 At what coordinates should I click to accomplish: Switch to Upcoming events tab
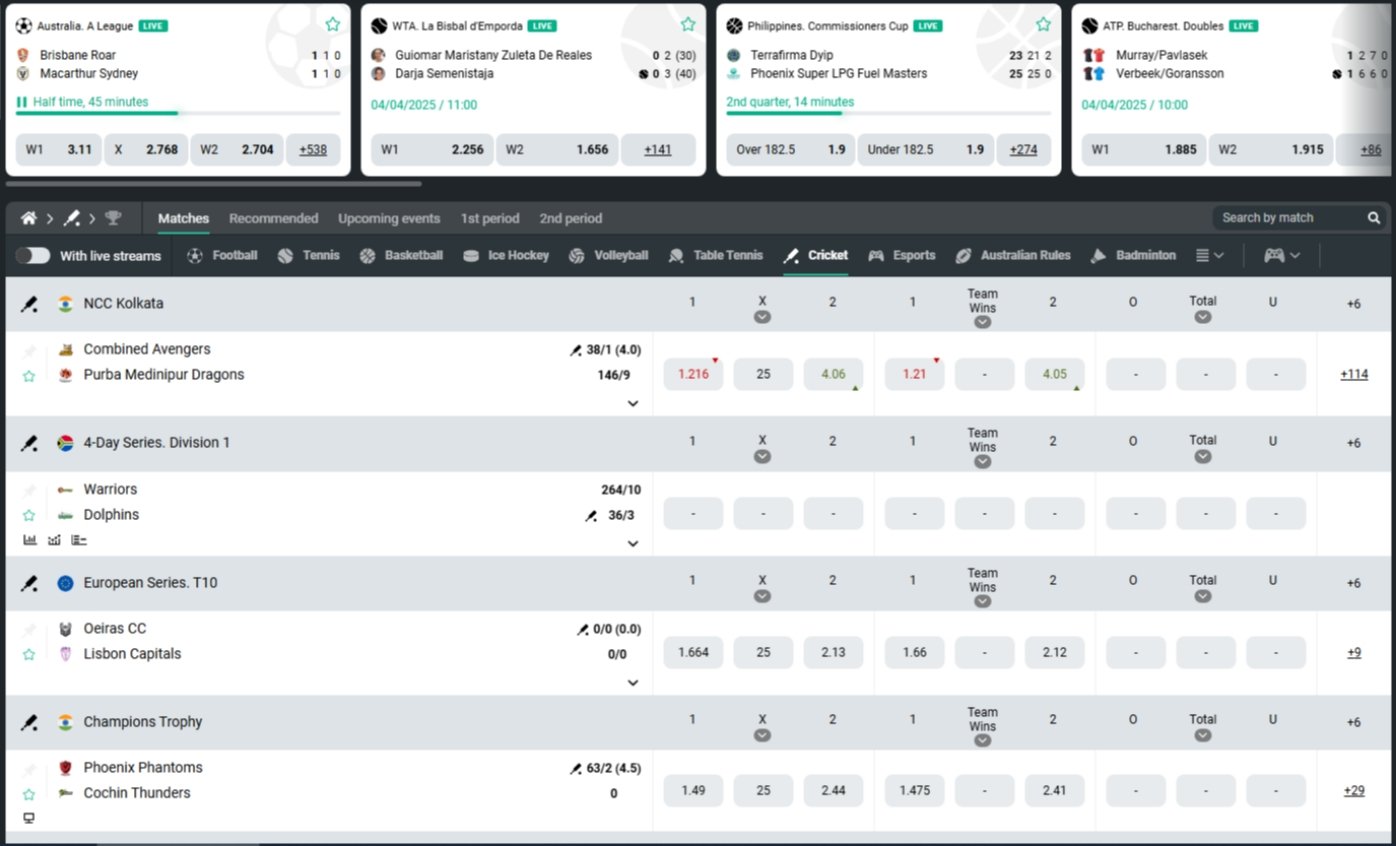tap(389, 218)
